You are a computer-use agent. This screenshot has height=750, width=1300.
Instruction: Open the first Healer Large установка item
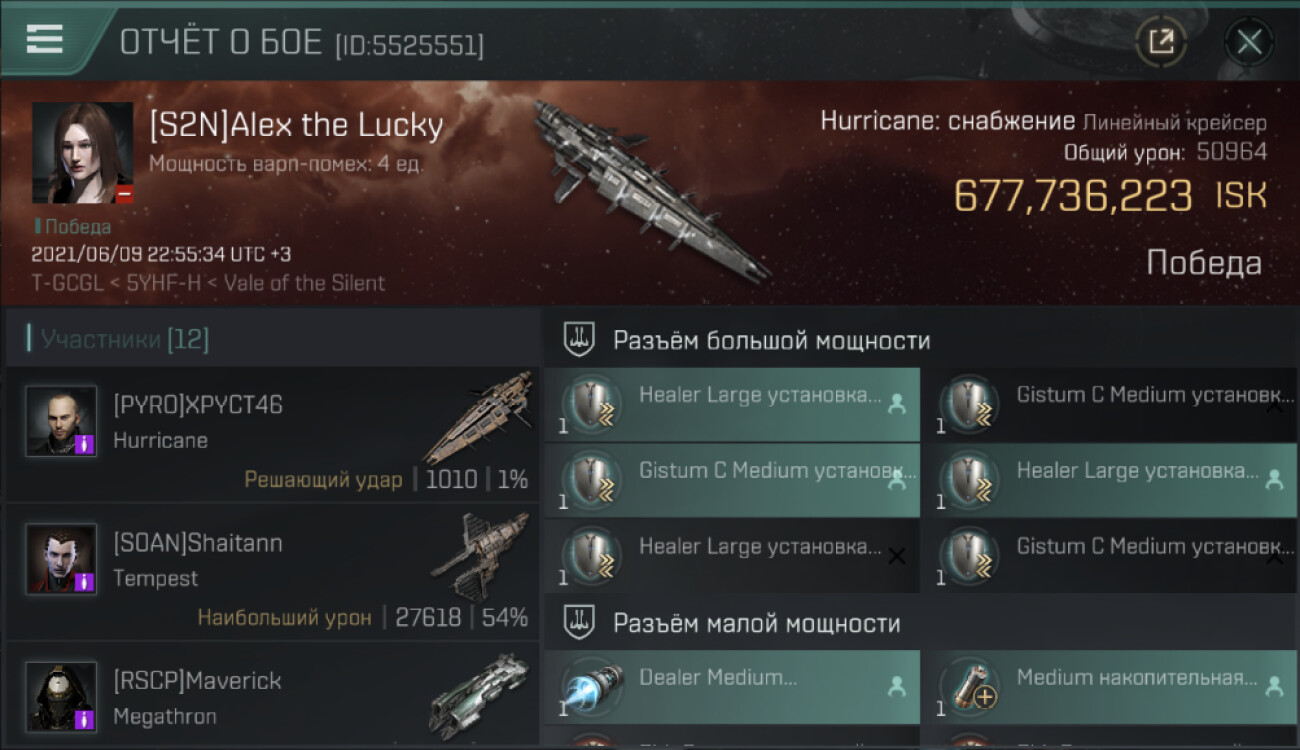tap(732, 404)
